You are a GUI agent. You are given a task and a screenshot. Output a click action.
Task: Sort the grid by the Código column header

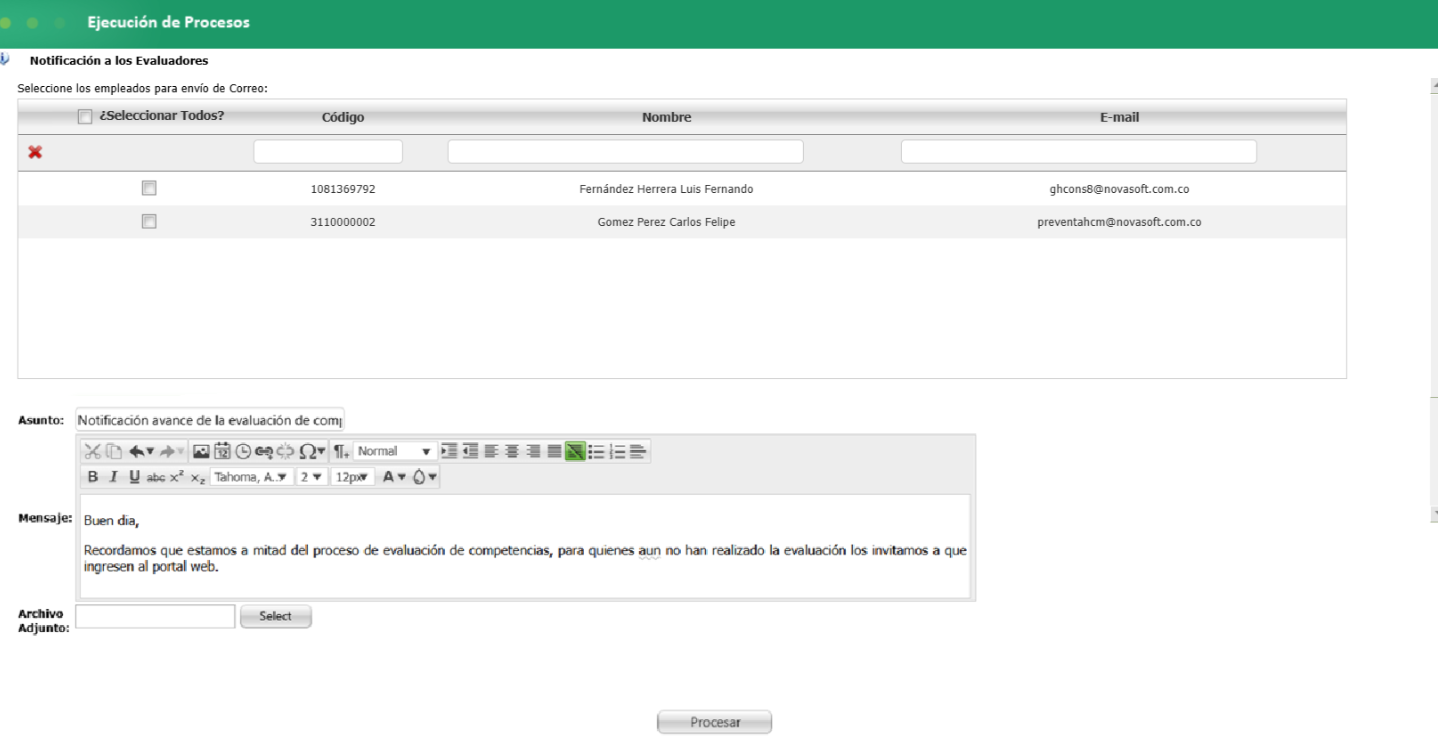(343, 117)
